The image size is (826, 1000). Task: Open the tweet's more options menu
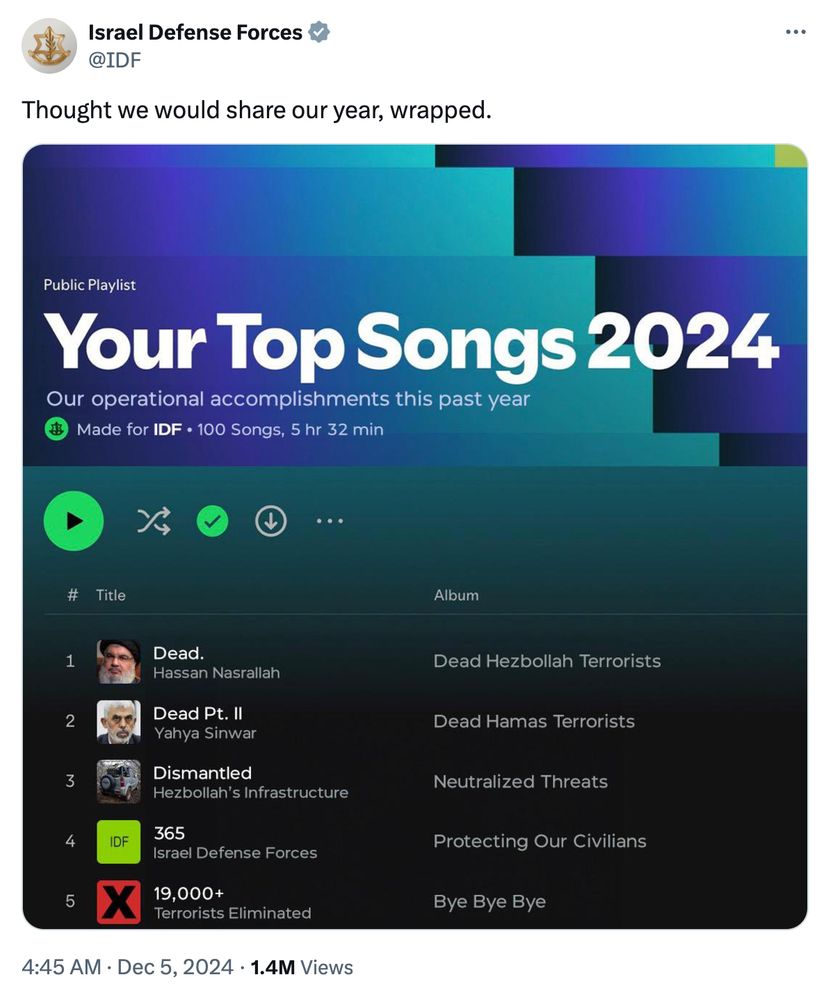795,32
